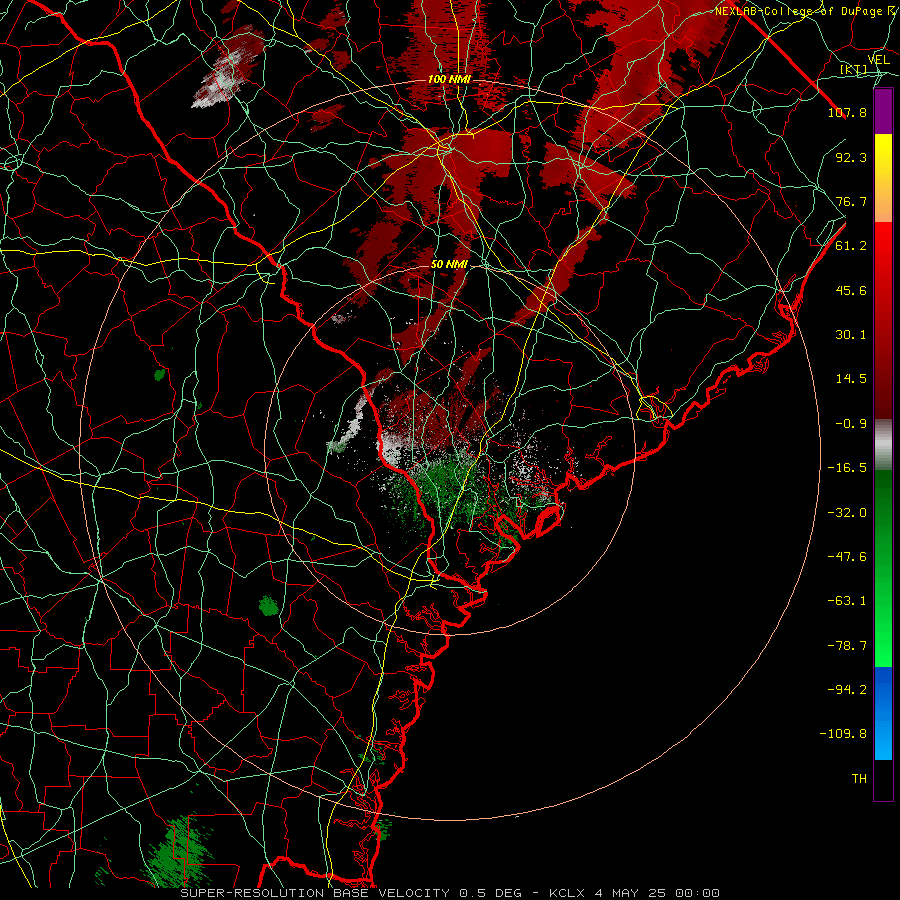This screenshot has height=900, width=900.
Task: Click the -32.0 value on velocity scale
Action: coord(847,513)
